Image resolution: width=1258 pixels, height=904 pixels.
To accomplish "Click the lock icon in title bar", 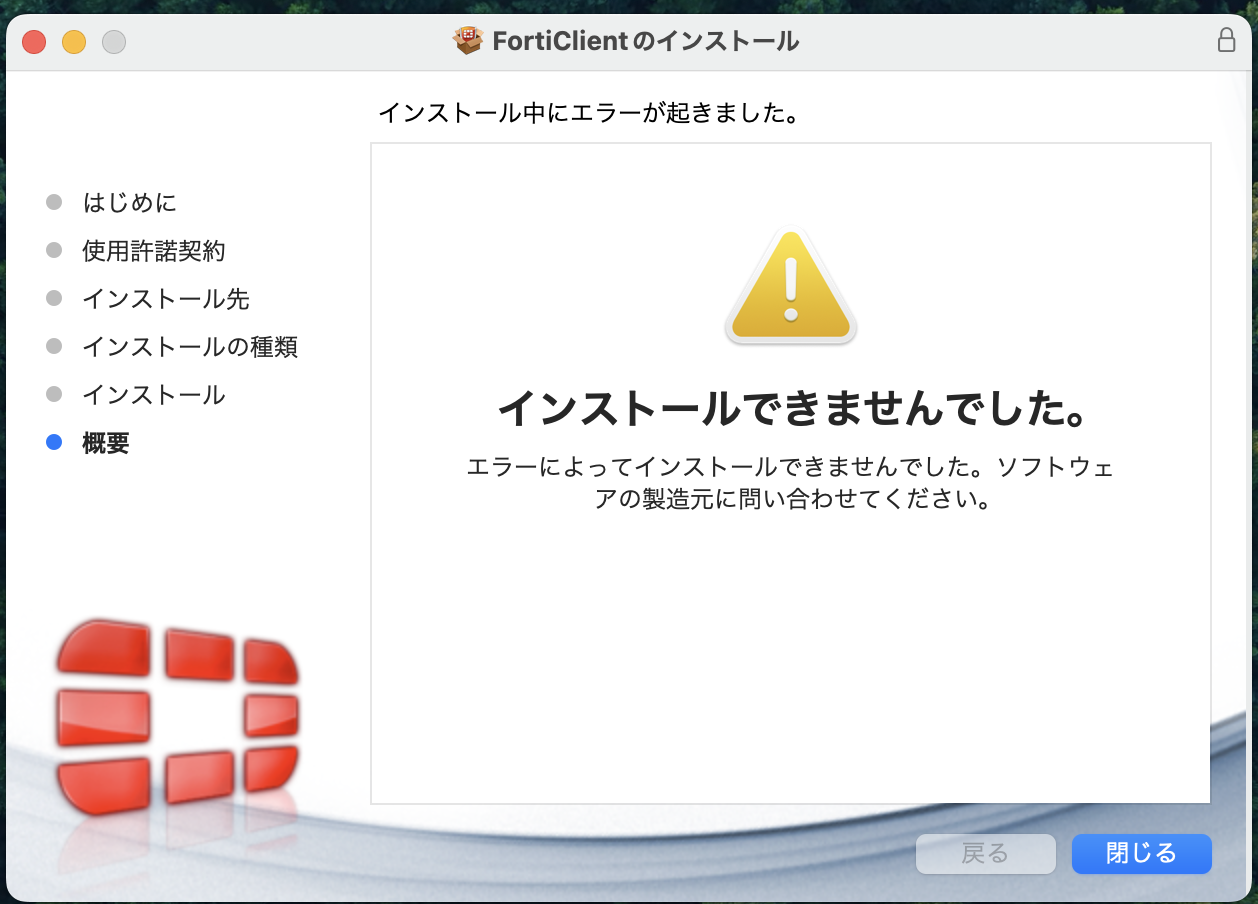I will coord(1226,40).
